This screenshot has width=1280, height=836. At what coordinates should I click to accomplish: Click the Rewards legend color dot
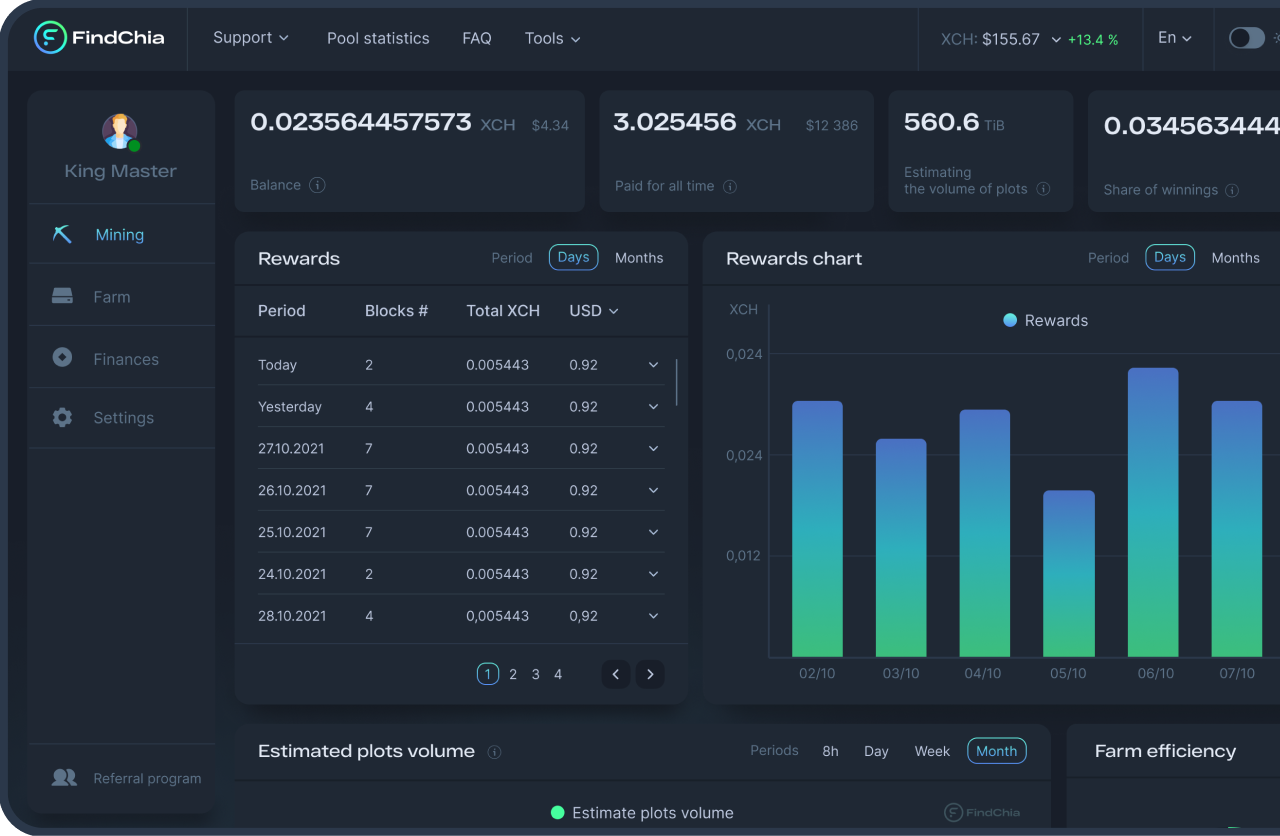(x=1008, y=320)
